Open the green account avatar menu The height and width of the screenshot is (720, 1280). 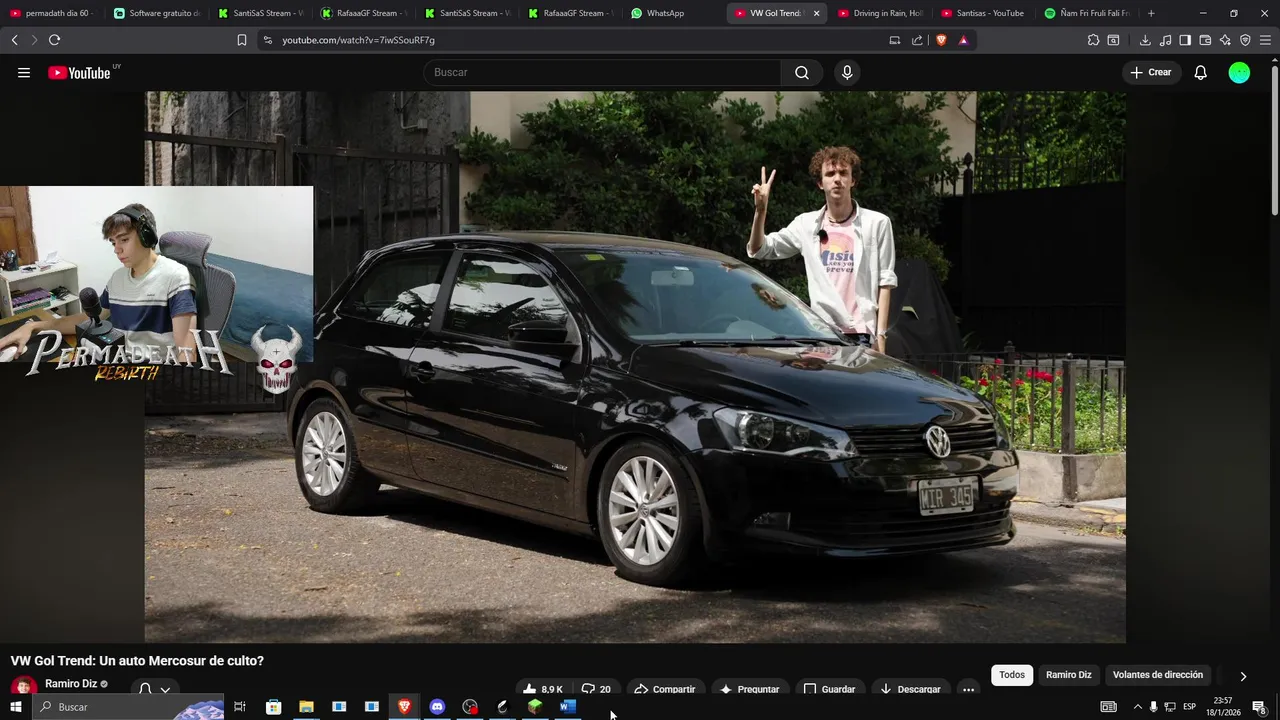point(1239,72)
